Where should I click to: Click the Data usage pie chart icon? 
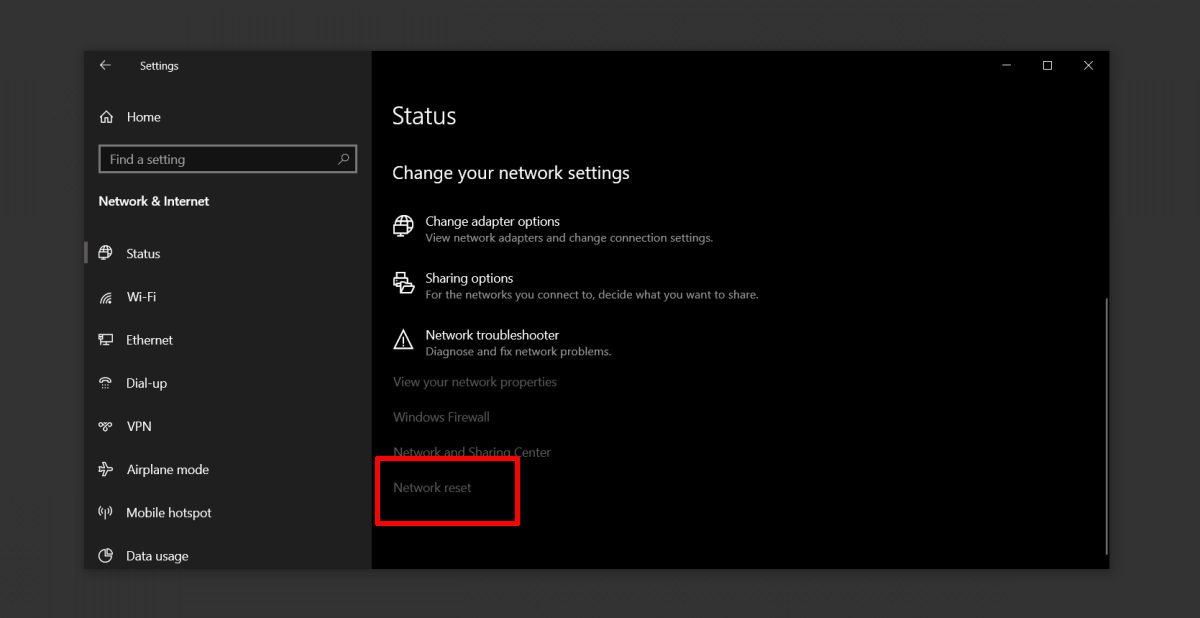[x=106, y=555]
